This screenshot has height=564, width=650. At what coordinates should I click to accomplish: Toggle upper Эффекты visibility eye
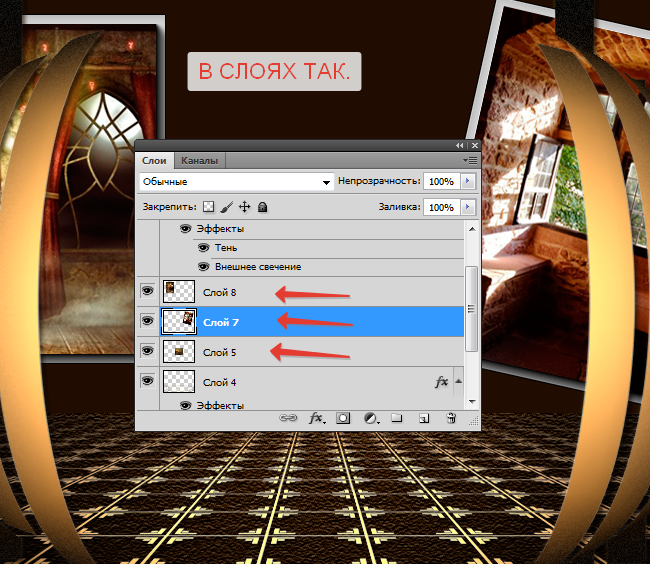(185, 228)
